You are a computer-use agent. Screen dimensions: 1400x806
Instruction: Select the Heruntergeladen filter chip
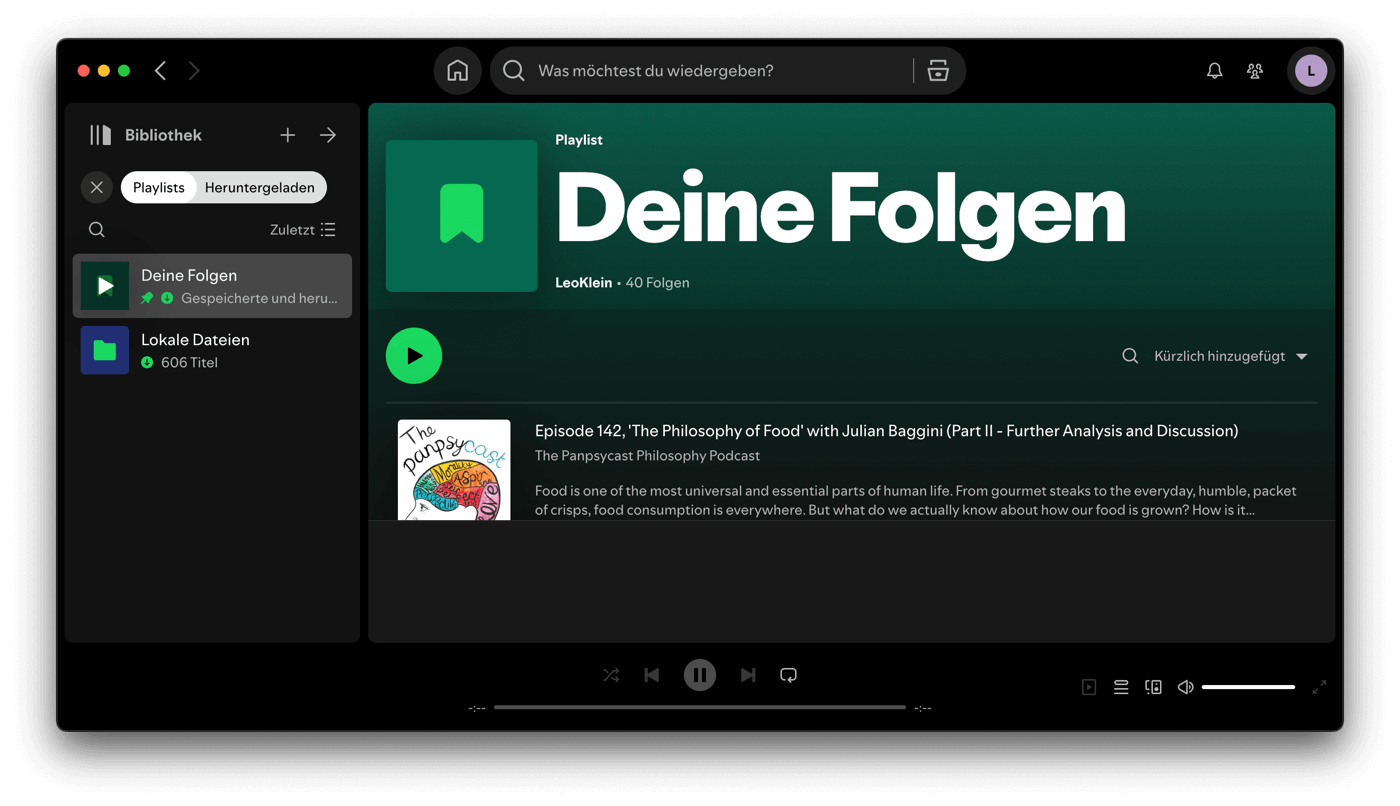tap(260, 187)
